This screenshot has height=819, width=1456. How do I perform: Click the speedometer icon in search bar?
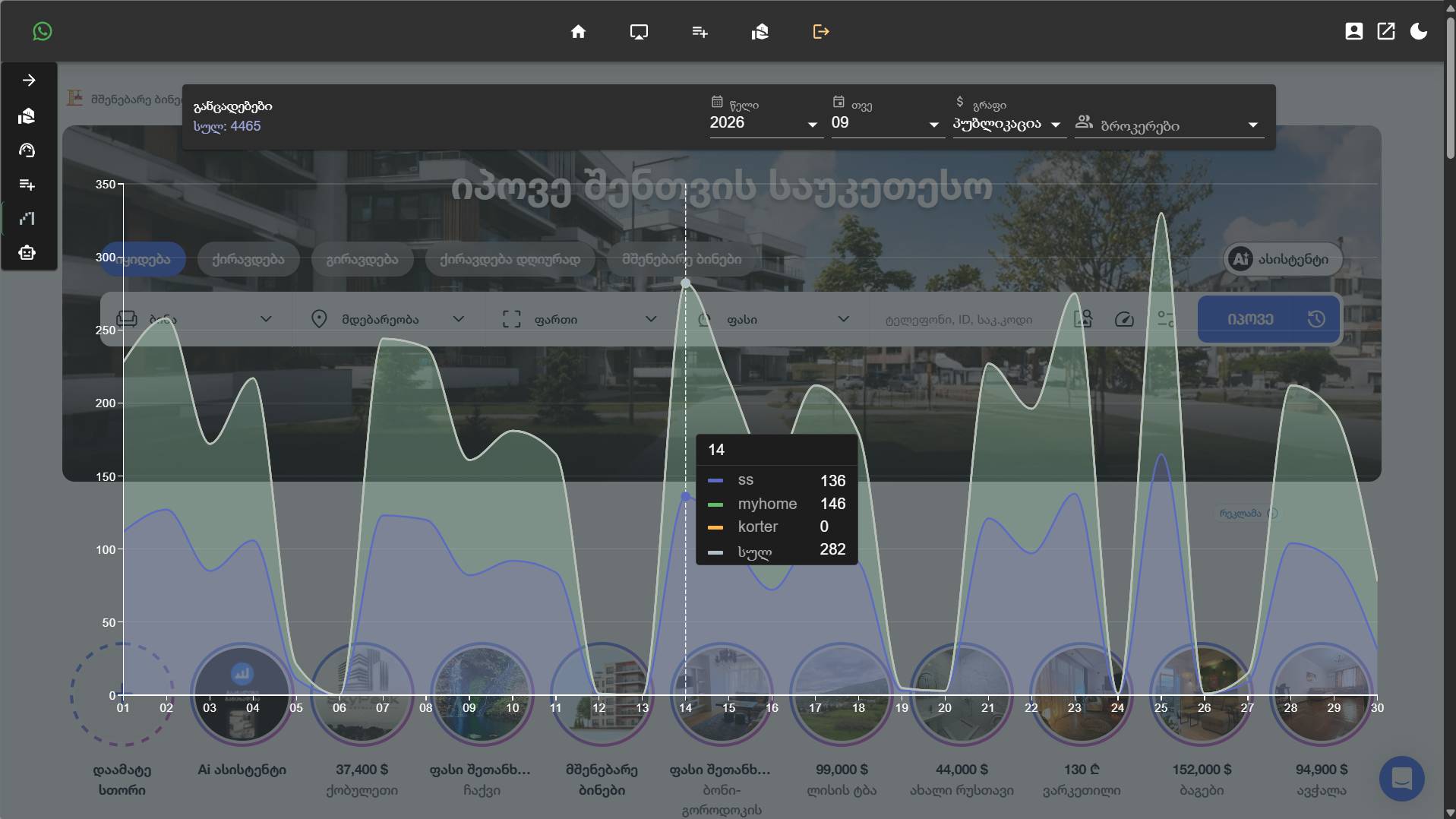click(1124, 319)
